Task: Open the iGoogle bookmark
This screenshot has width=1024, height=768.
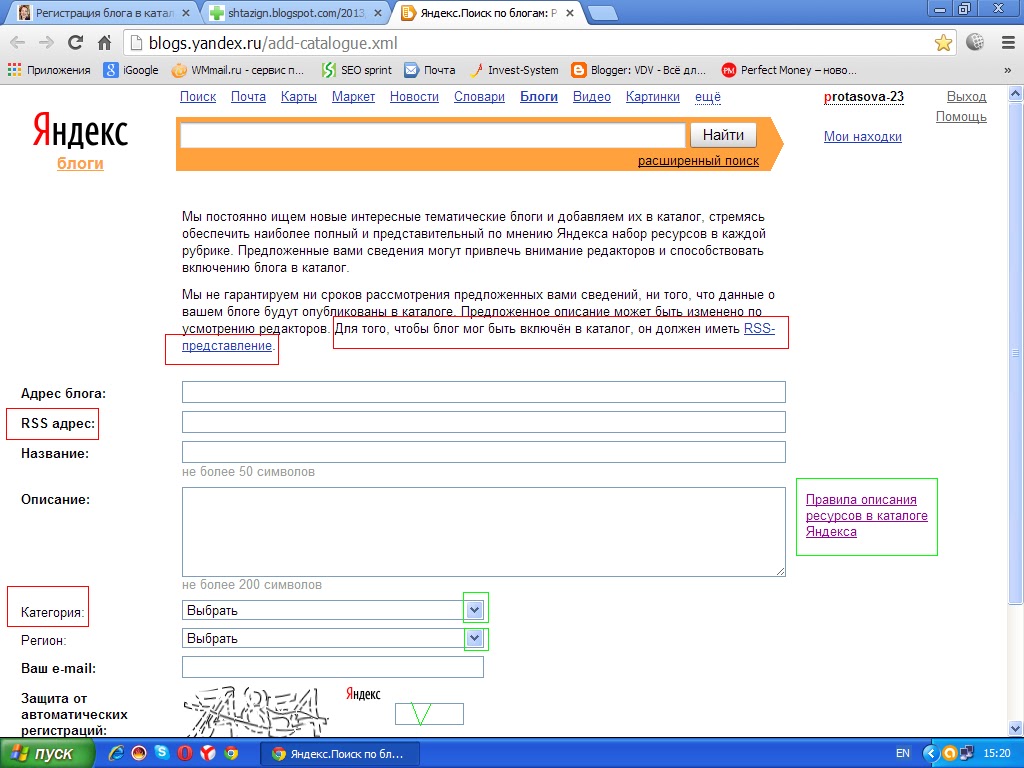Action: [x=131, y=70]
